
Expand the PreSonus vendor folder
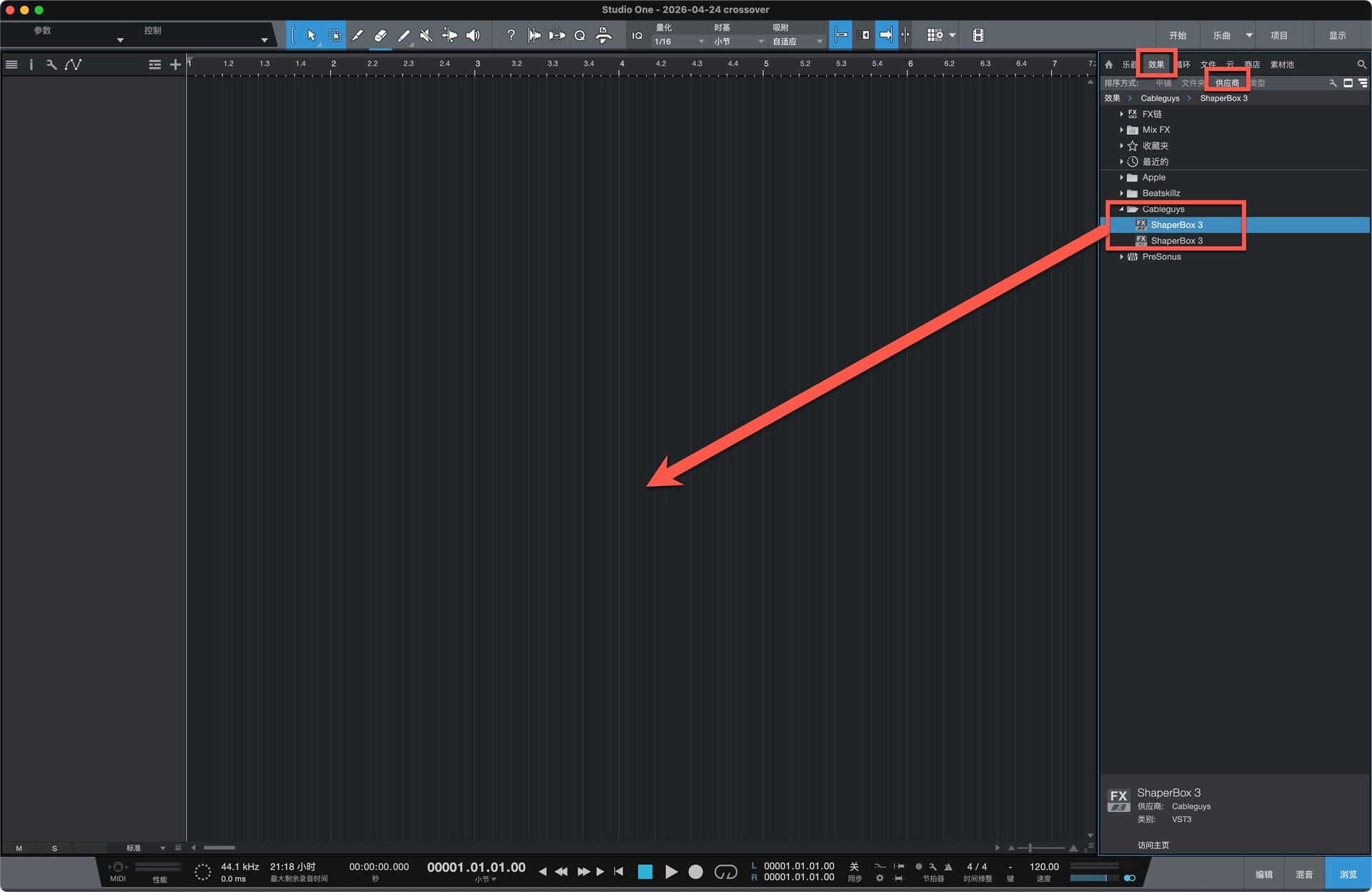click(x=1122, y=257)
